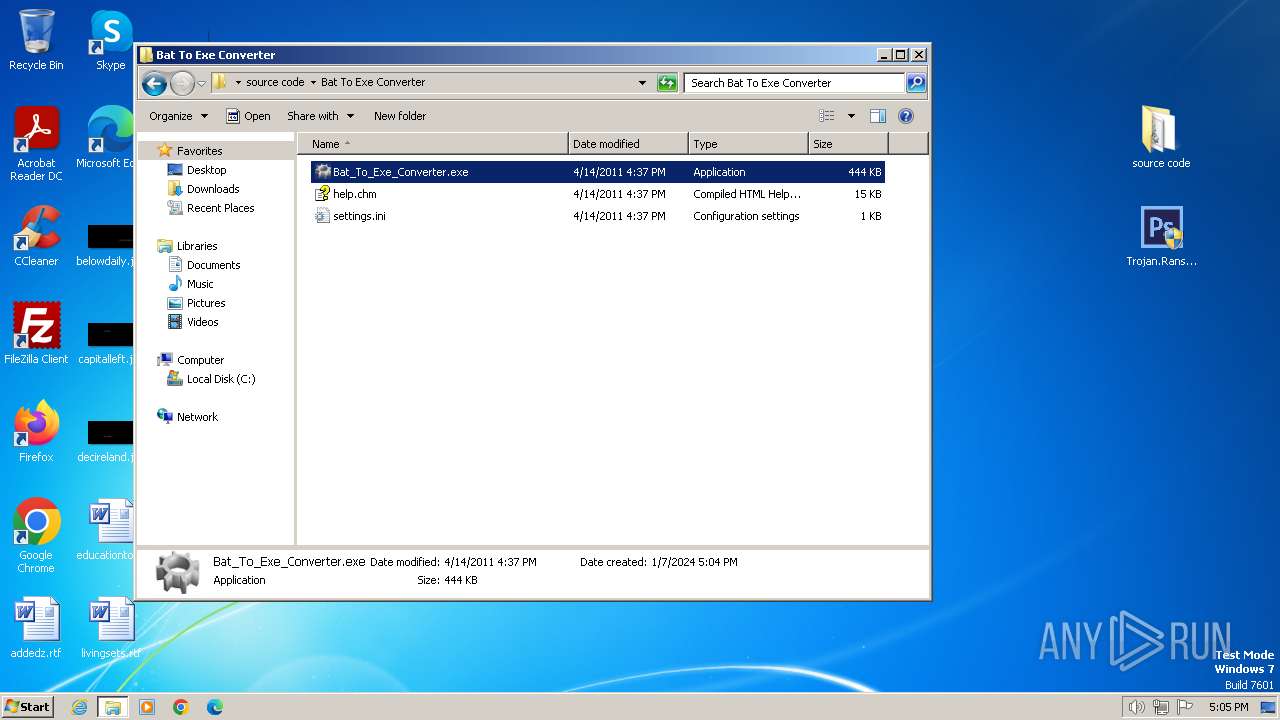Sort by the Type column header
Image resolution: width=1280 pixels, height=720 pixels.
point(748,144)
